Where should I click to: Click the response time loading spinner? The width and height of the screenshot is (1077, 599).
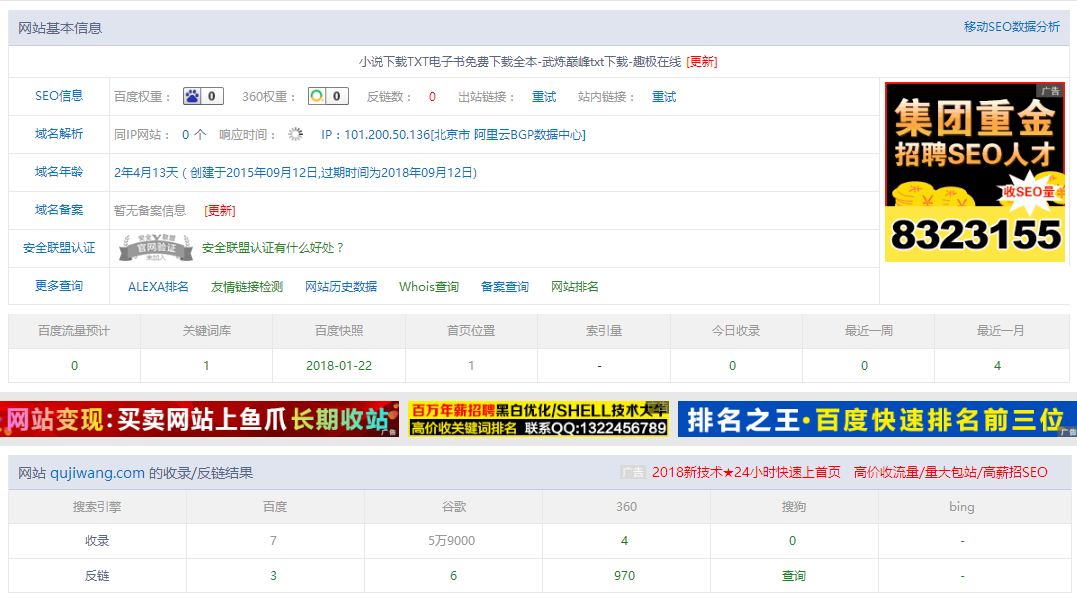(x=295, y=134)
